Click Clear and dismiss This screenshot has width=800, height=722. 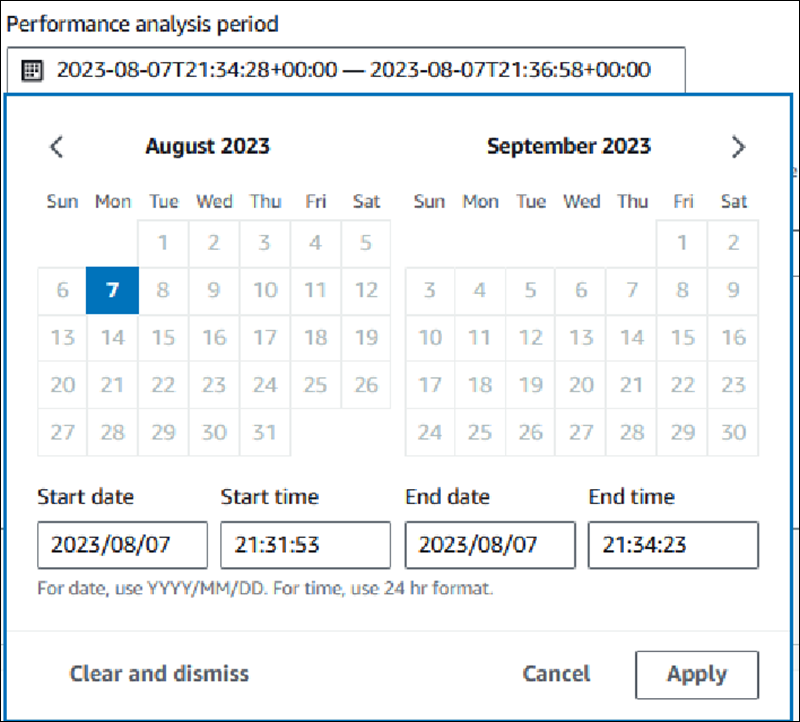tap(159, 674)
